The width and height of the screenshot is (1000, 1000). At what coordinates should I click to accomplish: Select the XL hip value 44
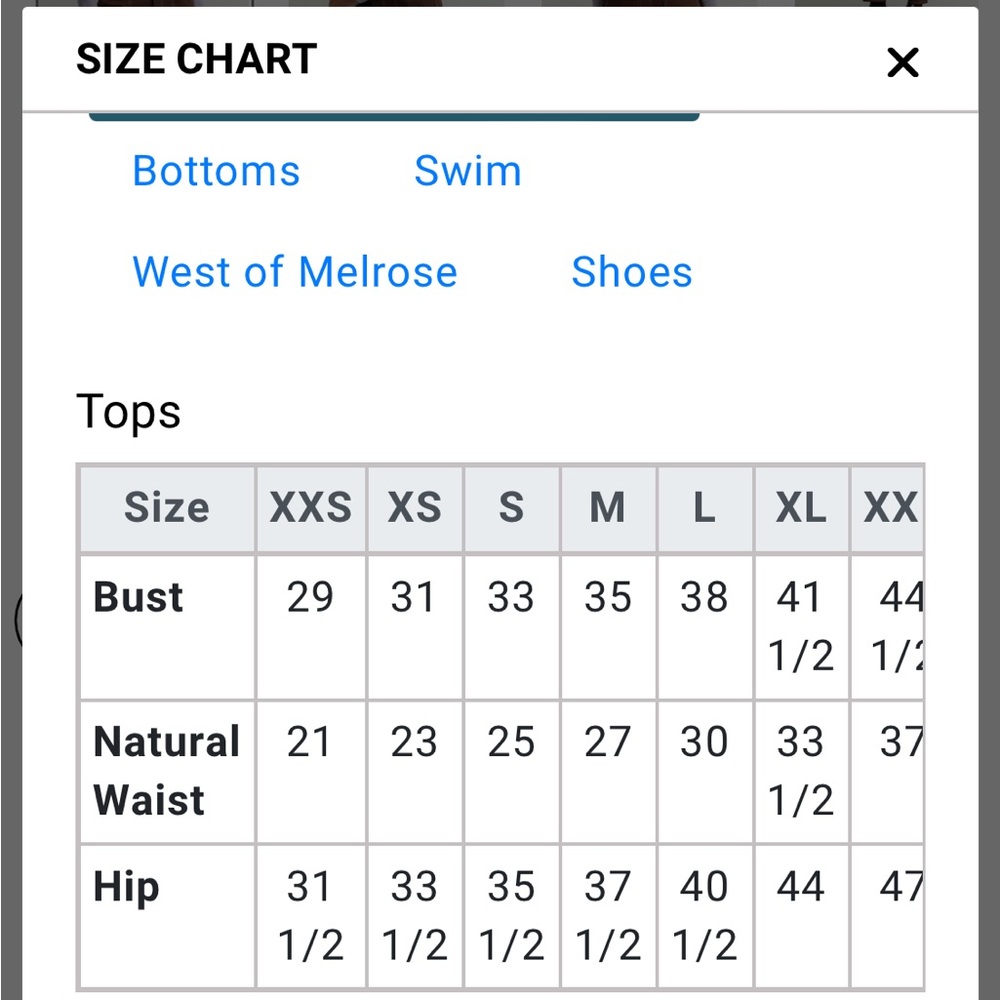point(800,887)
